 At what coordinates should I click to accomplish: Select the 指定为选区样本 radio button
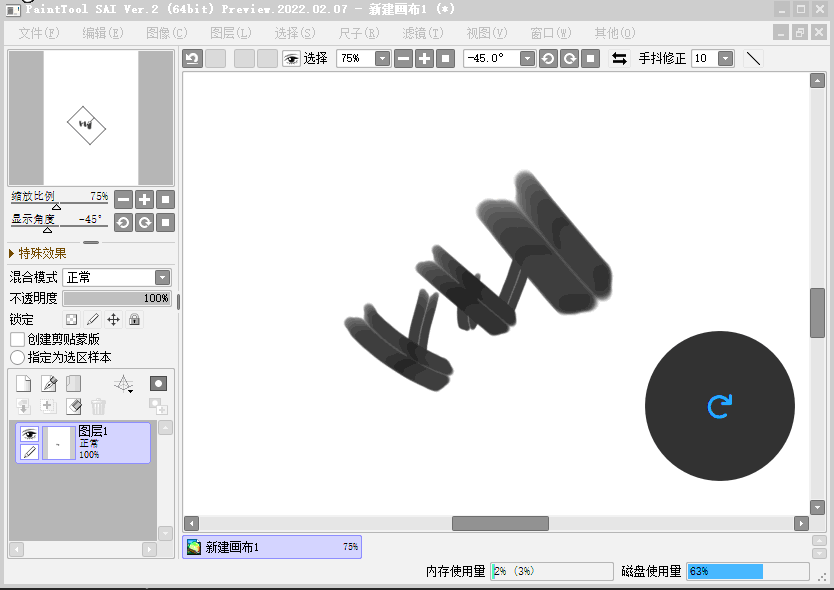point(18,358)
